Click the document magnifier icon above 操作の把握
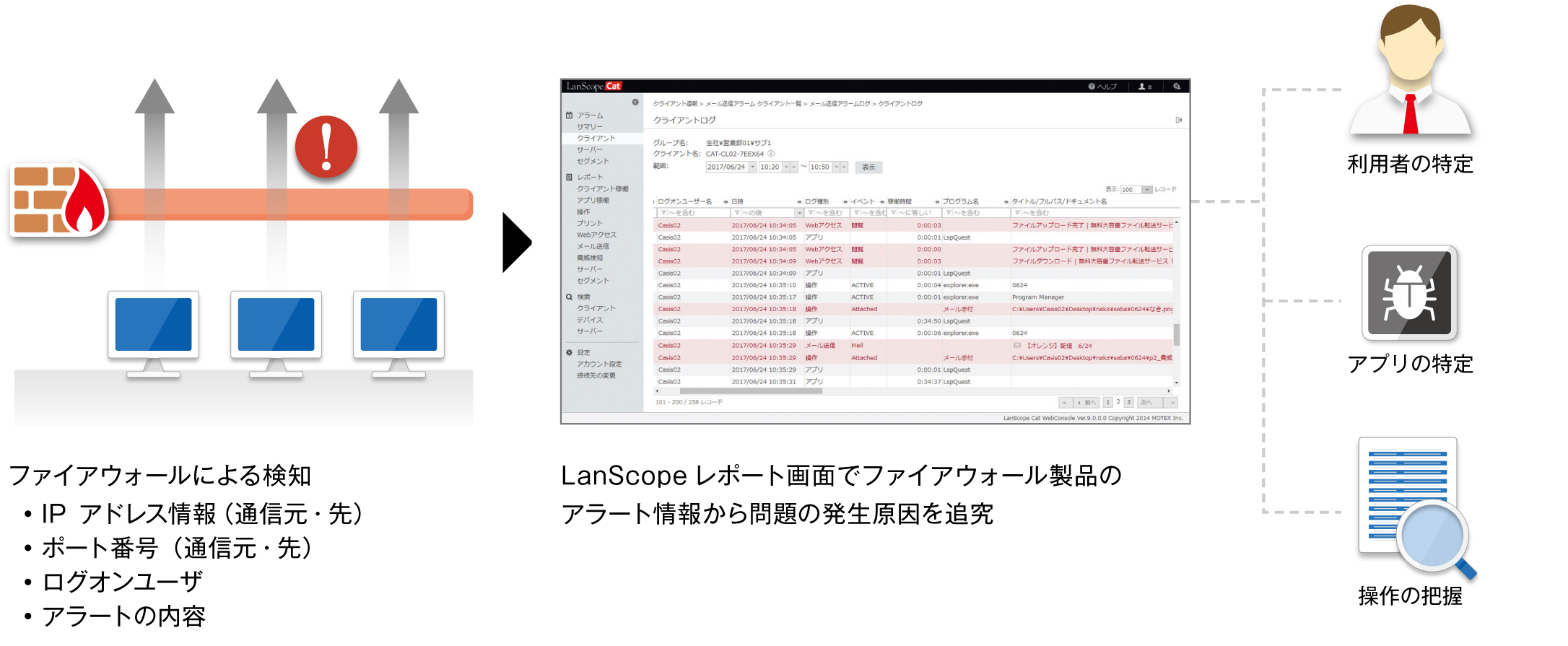This screenshot has width=1568, height=646. (x=1416, y=508)
